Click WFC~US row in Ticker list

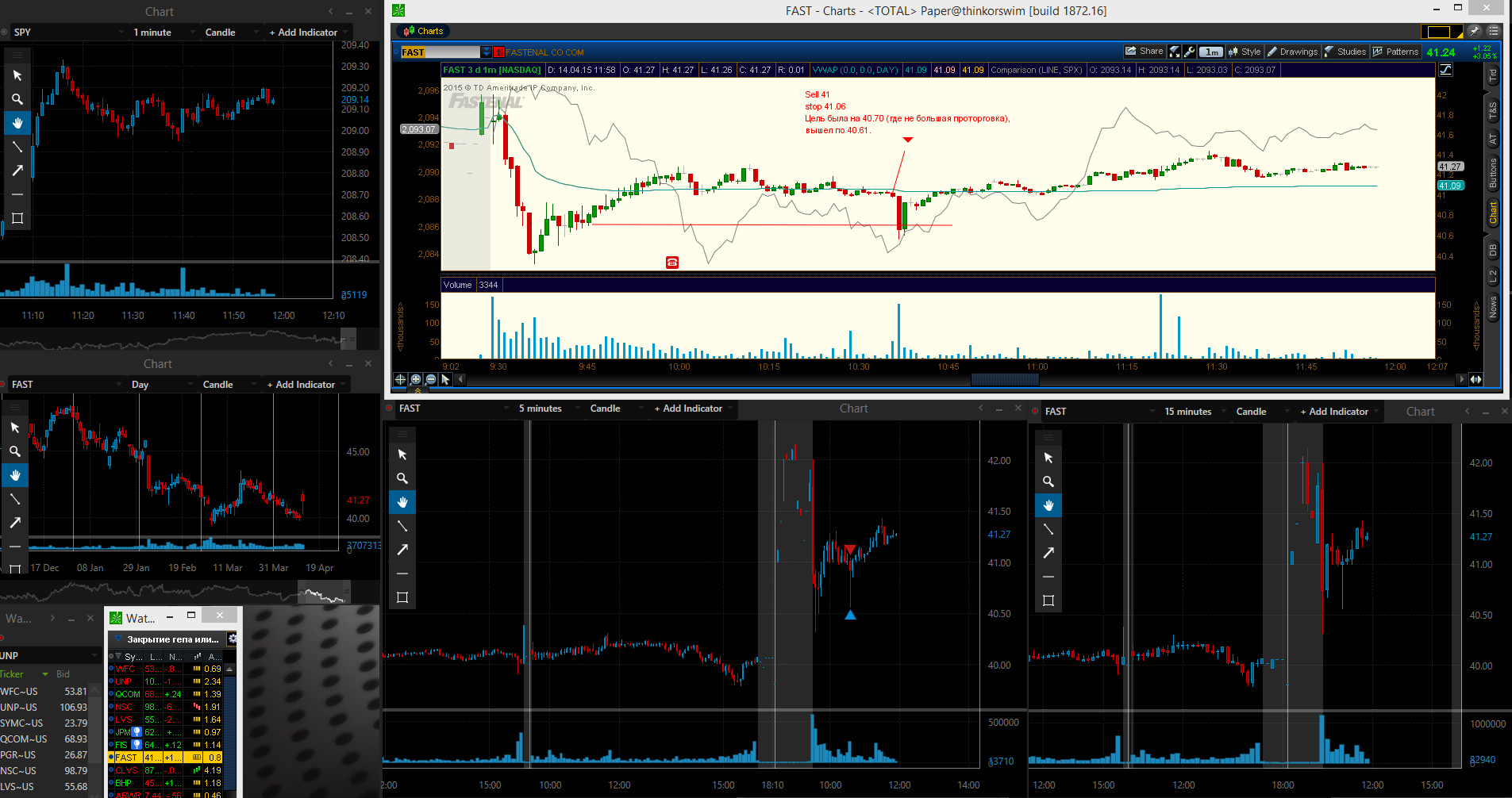point(44,692)
